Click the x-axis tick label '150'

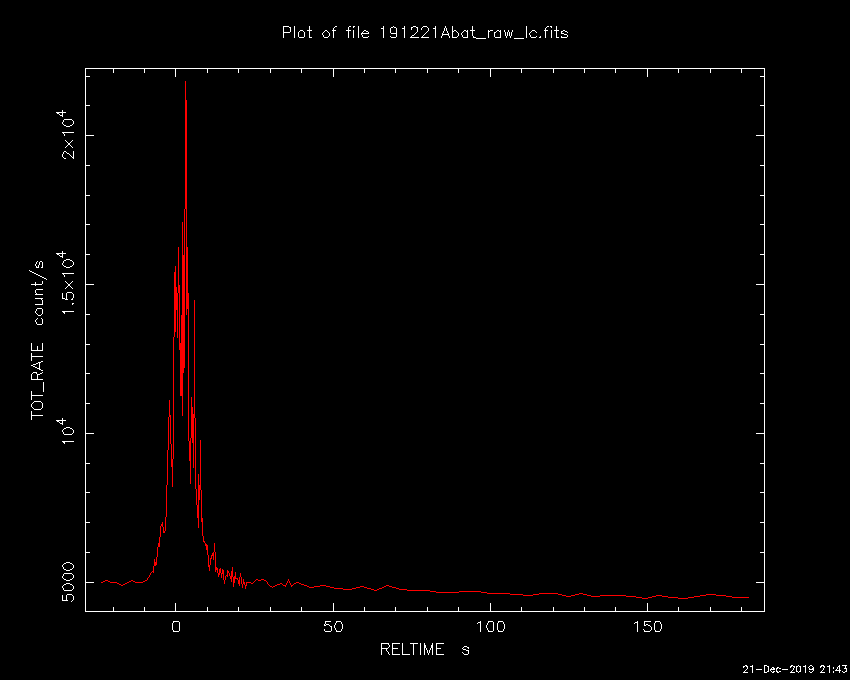pos(647,627)
